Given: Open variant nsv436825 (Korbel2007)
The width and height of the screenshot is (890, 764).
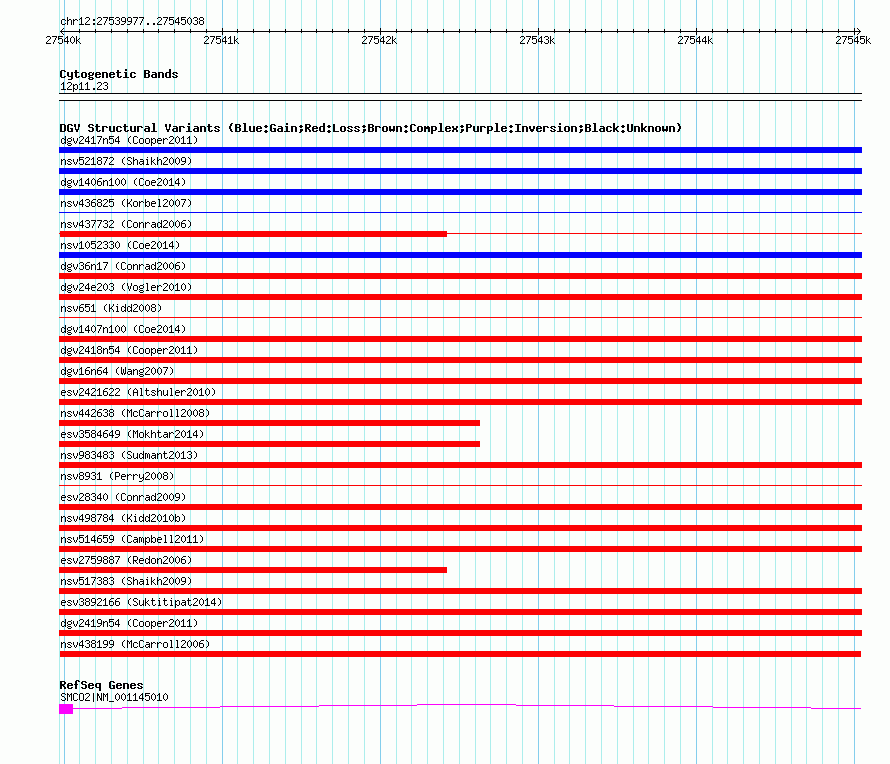Looking at the screenshot, I should pyautogui.click(x=126, y=203).
